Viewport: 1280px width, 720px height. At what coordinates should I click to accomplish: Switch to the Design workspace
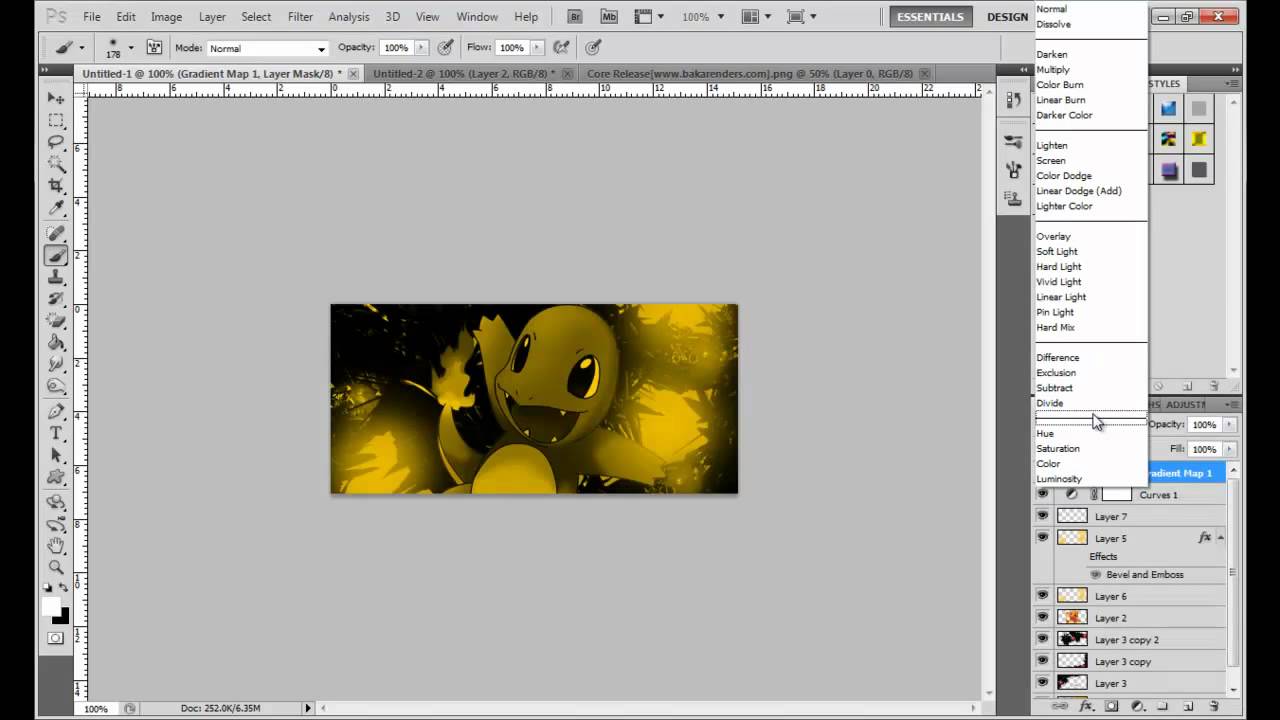[1007, 17]
